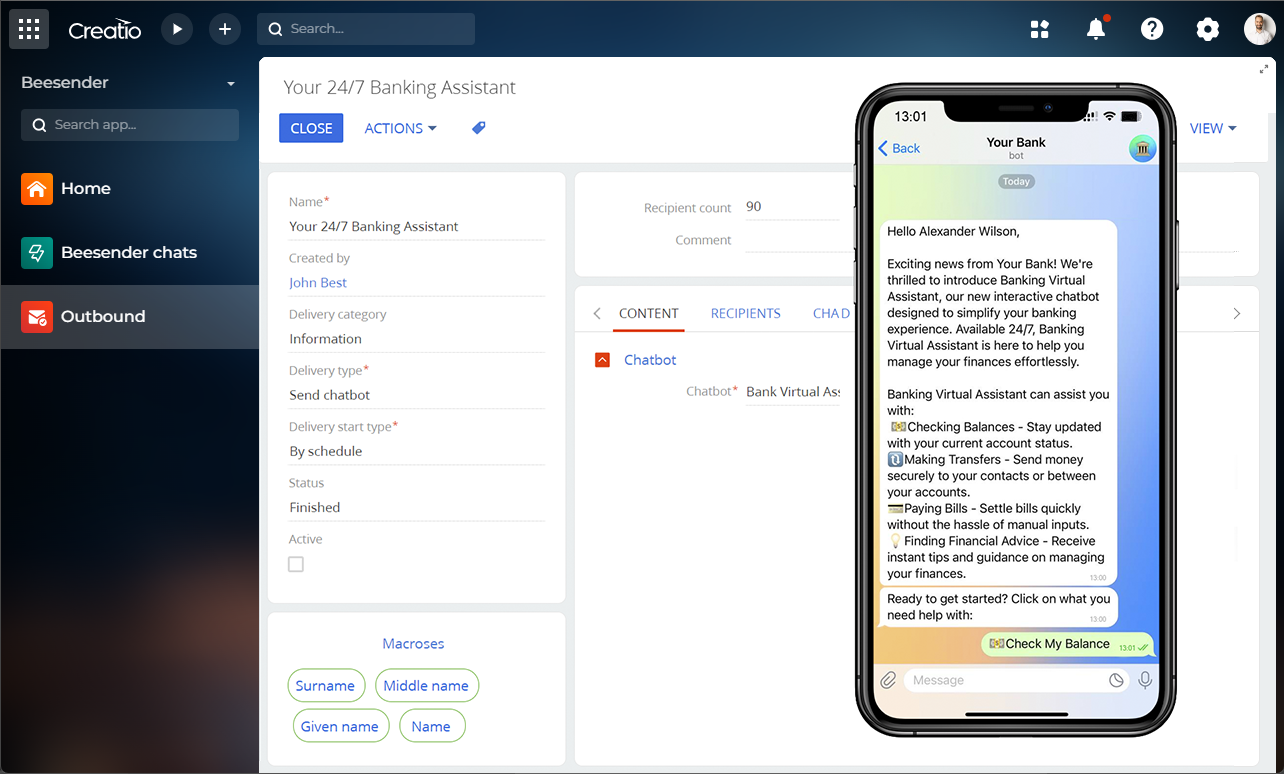Click the expand page corner icon
The height and width of the screenshot is (774, 1284).
pos(1264,69)
